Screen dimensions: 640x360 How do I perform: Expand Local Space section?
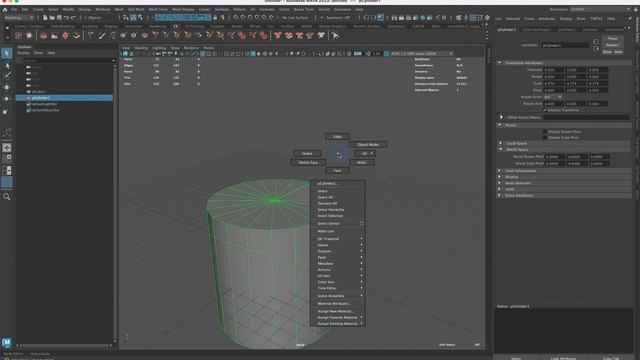coord(501,143)
